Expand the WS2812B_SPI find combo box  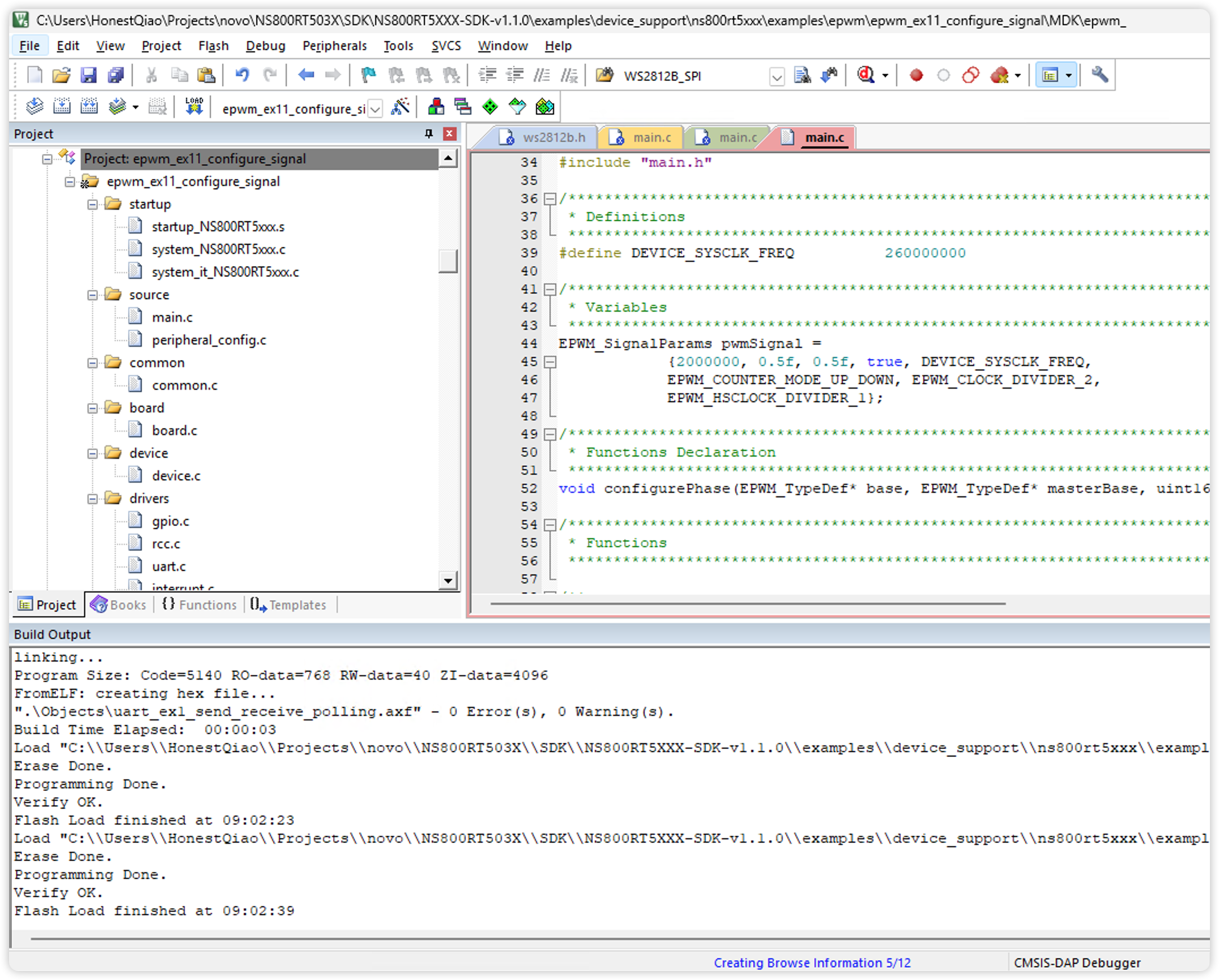pos(777,76)
